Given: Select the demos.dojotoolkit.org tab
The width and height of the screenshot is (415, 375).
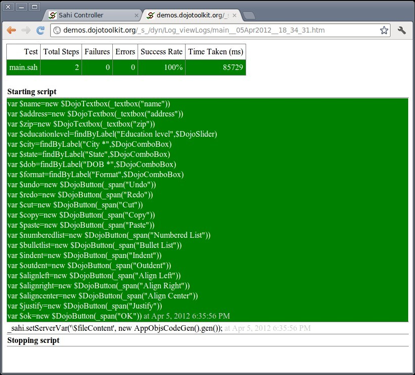Looking at the screenshot, I should (x=191, y=15).
